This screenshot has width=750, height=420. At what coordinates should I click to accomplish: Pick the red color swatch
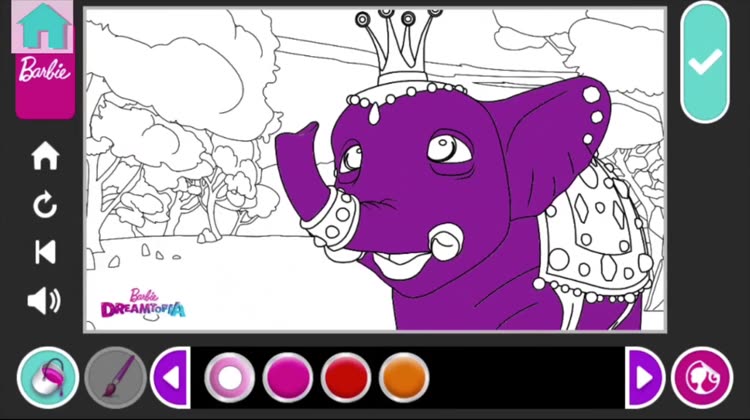pyautogui.click(x=345, y=377)
